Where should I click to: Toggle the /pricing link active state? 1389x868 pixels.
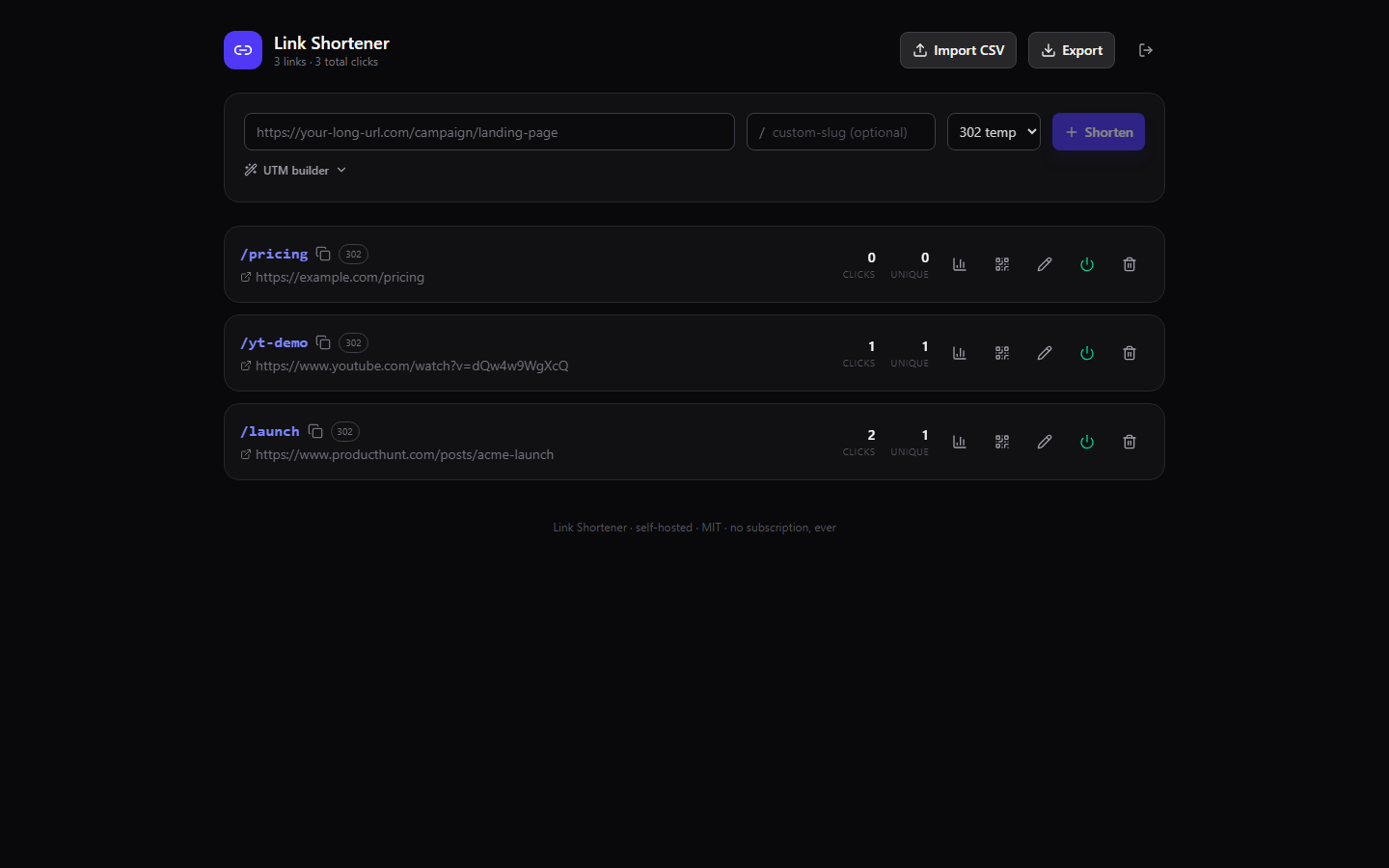(1087, 264)
